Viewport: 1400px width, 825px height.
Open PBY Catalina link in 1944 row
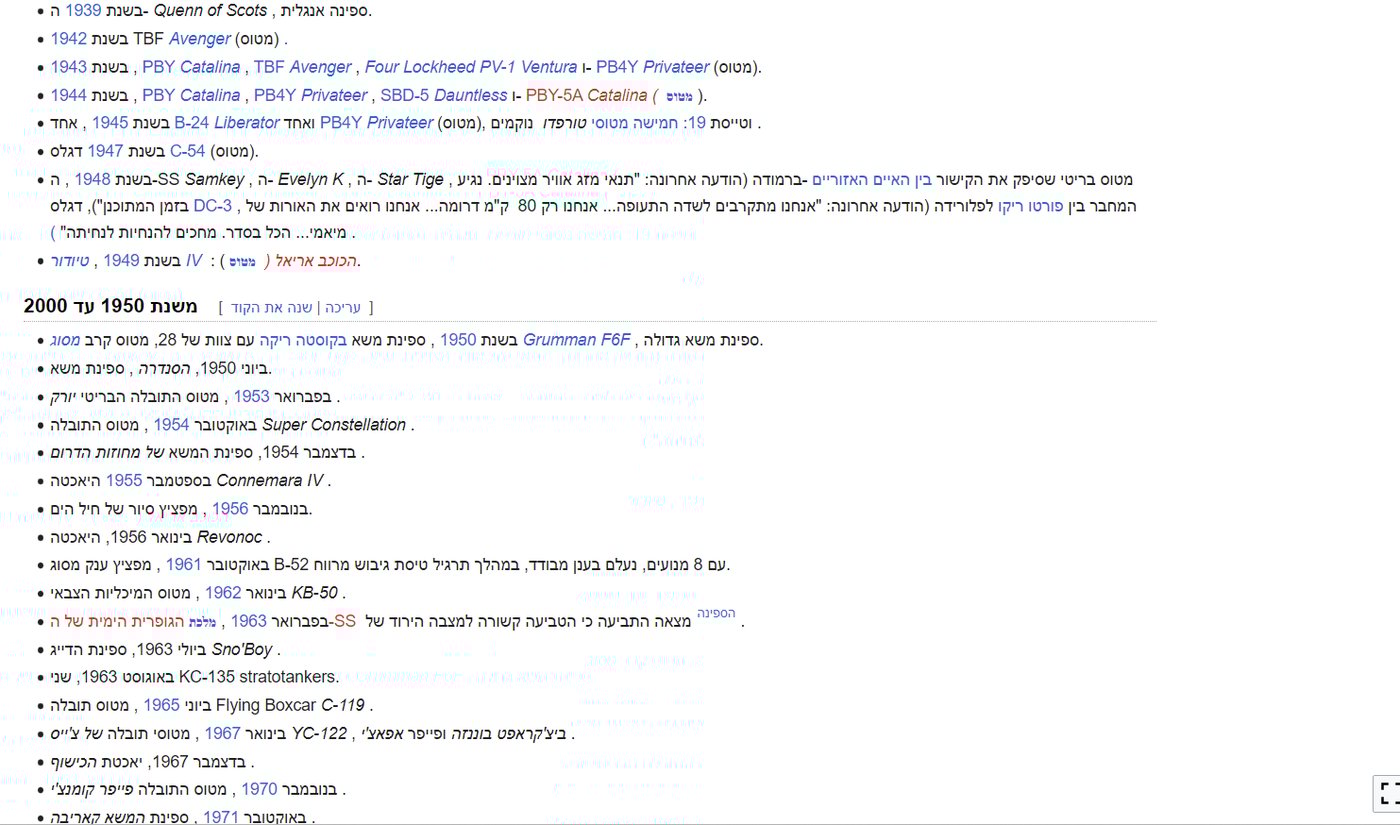(x=191, y=95)
